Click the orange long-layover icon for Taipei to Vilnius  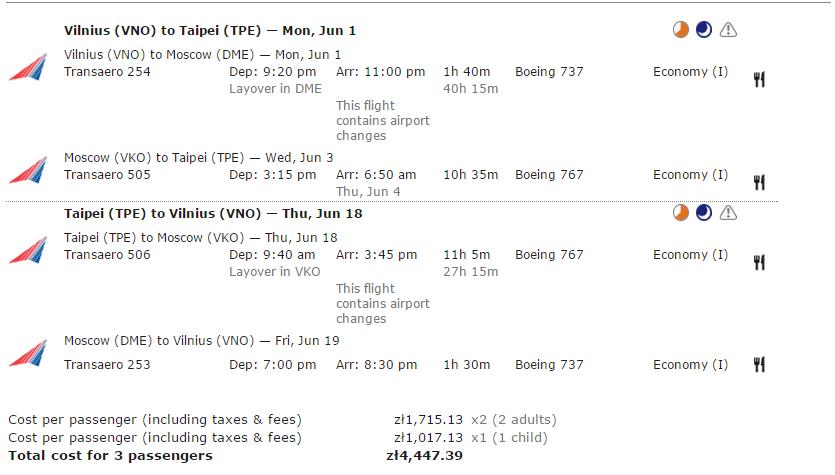click(681, 213)
